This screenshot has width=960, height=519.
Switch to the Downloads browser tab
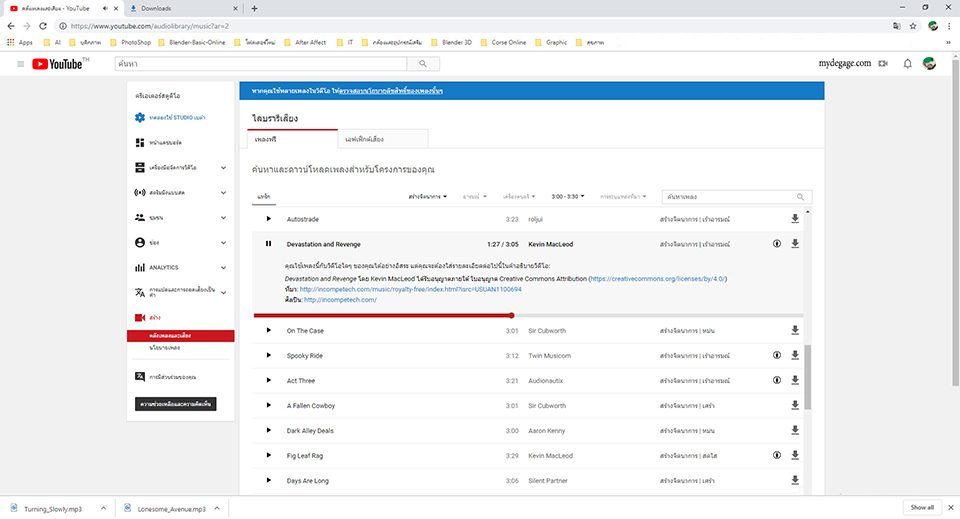click(183, 9)
